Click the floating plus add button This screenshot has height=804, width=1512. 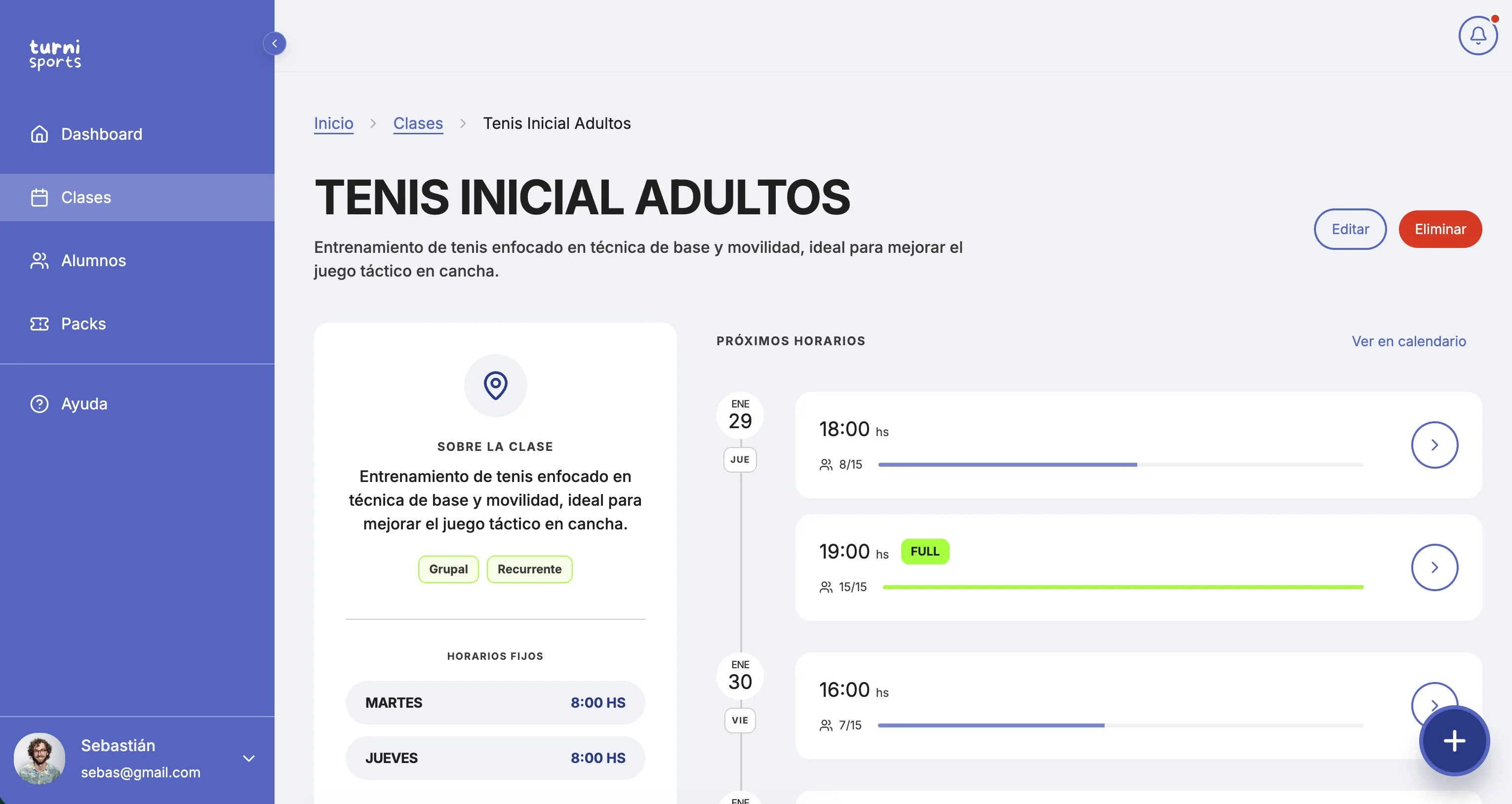(x=1455, y=741)
